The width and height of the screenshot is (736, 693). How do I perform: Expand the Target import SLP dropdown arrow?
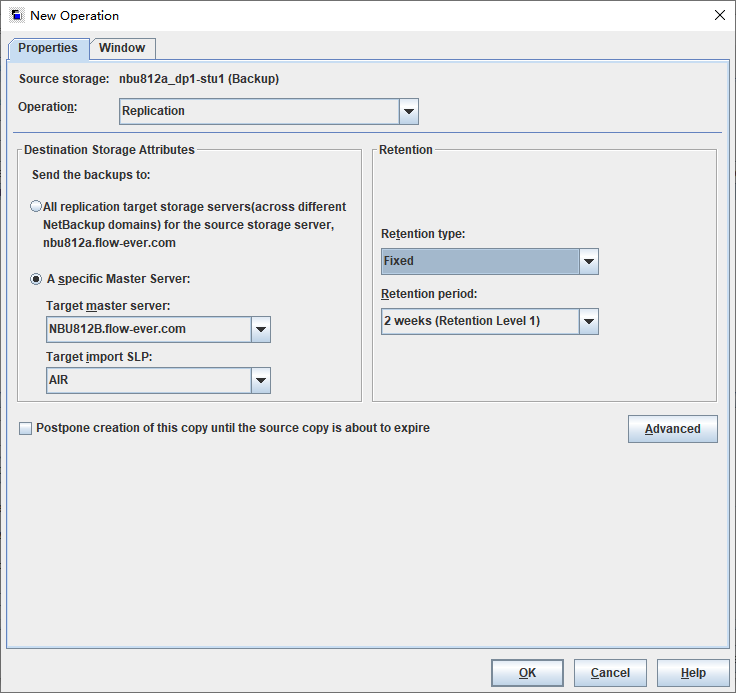tap(261, 380)
